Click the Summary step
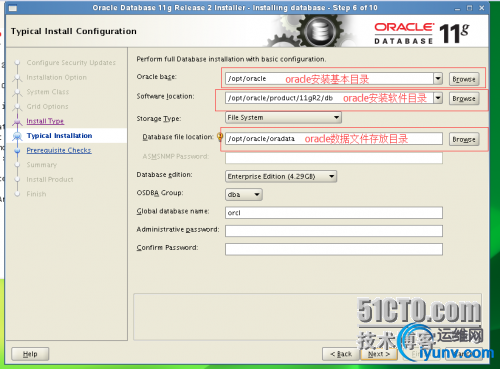 pyautogui.click(x=42, y=165)
